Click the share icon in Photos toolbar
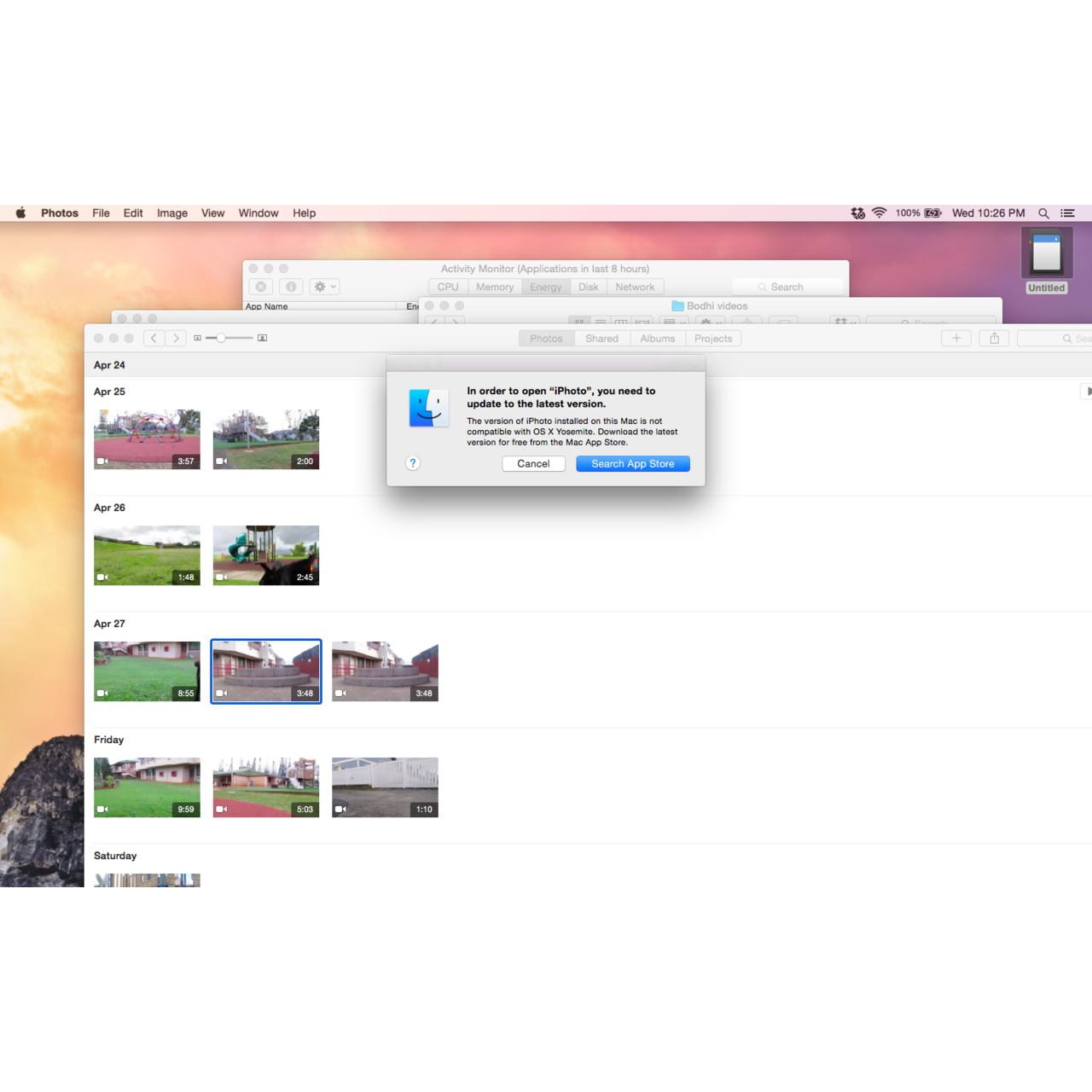 pos(994,339)
